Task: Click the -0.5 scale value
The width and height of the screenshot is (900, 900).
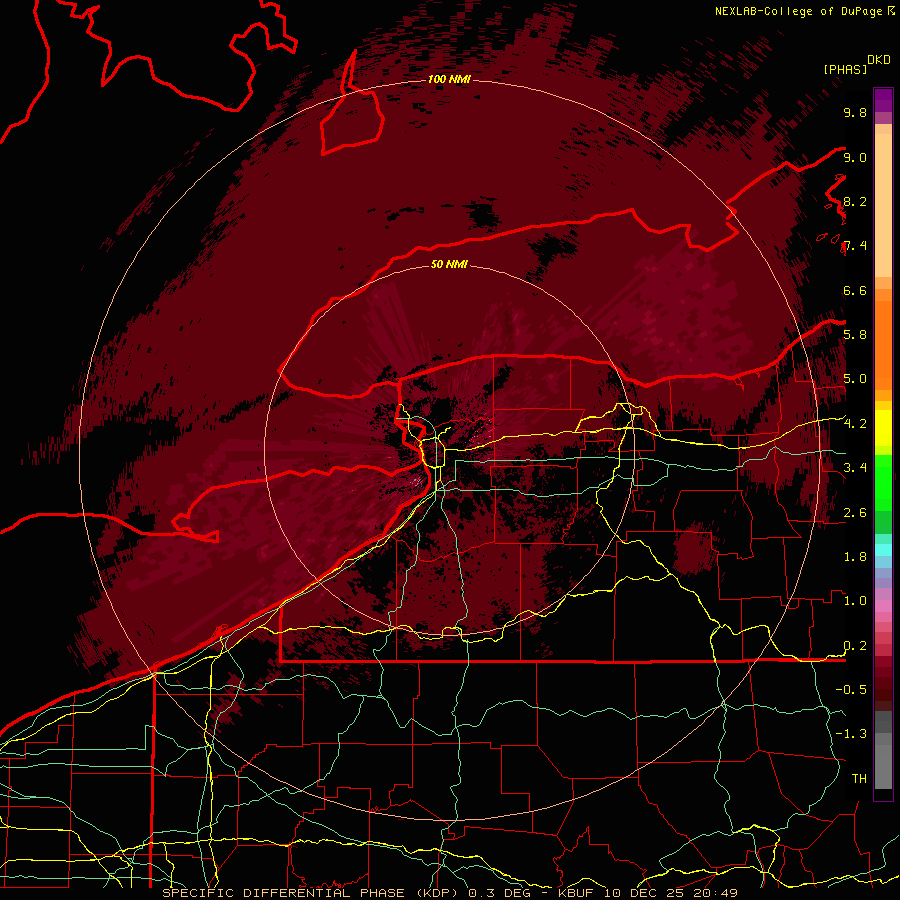Action: (851, 690)
